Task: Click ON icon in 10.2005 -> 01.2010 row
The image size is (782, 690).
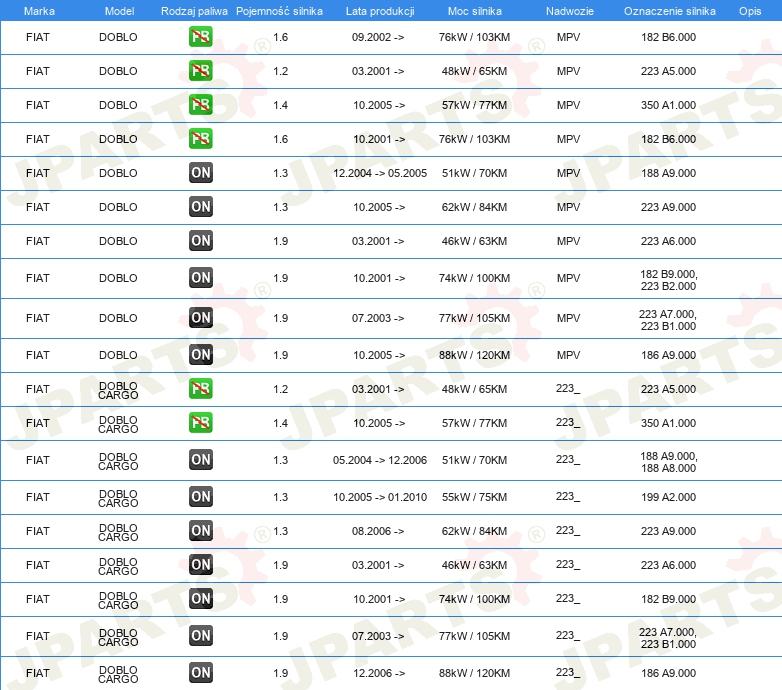Action: (200, 497)
